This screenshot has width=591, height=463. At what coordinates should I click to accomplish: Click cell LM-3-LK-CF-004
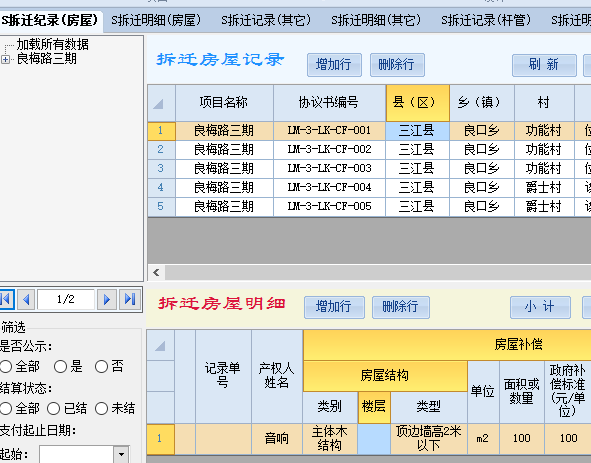(329, 188)
